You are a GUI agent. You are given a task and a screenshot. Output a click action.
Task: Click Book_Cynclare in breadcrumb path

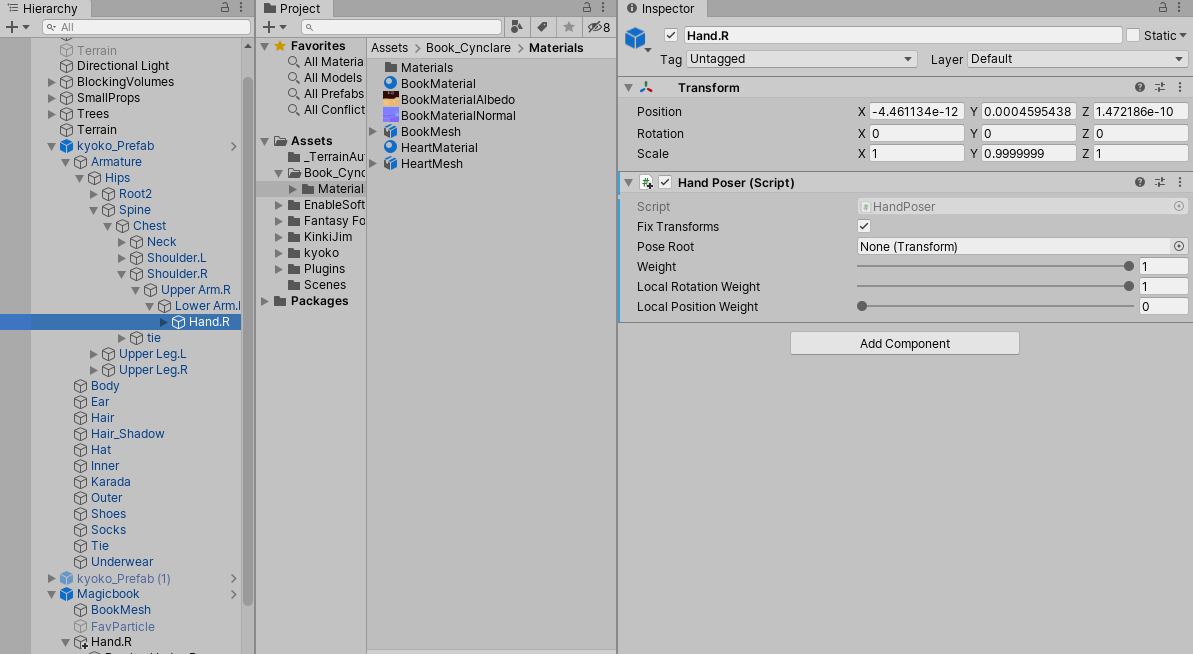[468, 47]
